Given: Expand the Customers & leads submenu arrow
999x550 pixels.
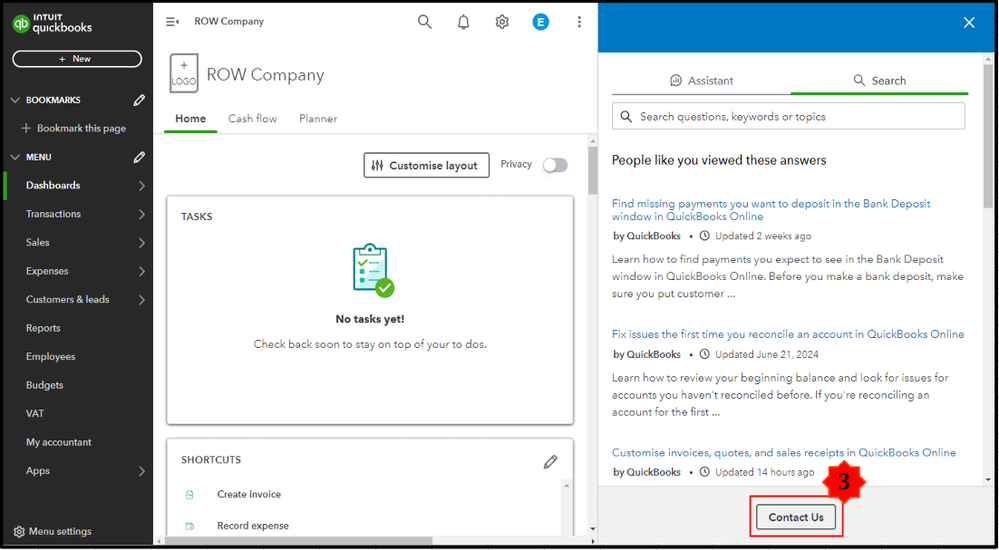Looking at the screenshot, I should click(x=141, y=300).
